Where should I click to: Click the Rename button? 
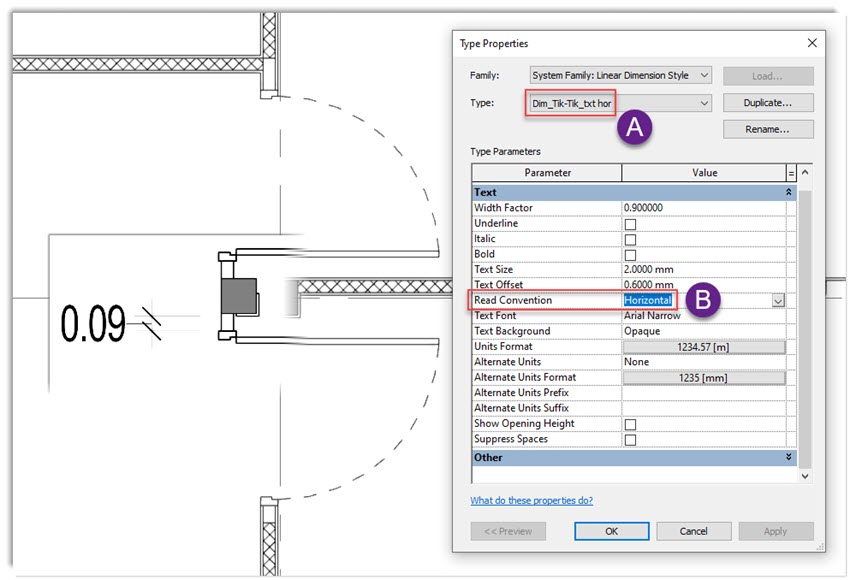767,129
